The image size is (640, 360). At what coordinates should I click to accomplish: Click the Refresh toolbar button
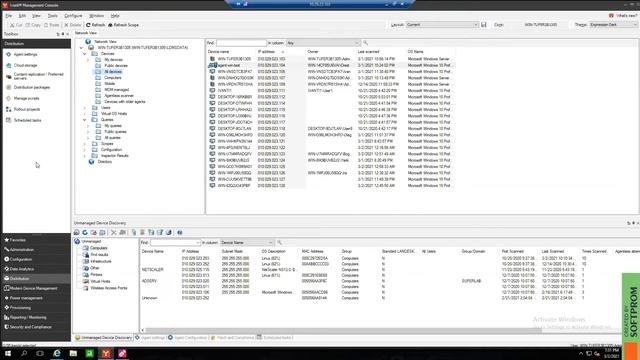point(96,25)
